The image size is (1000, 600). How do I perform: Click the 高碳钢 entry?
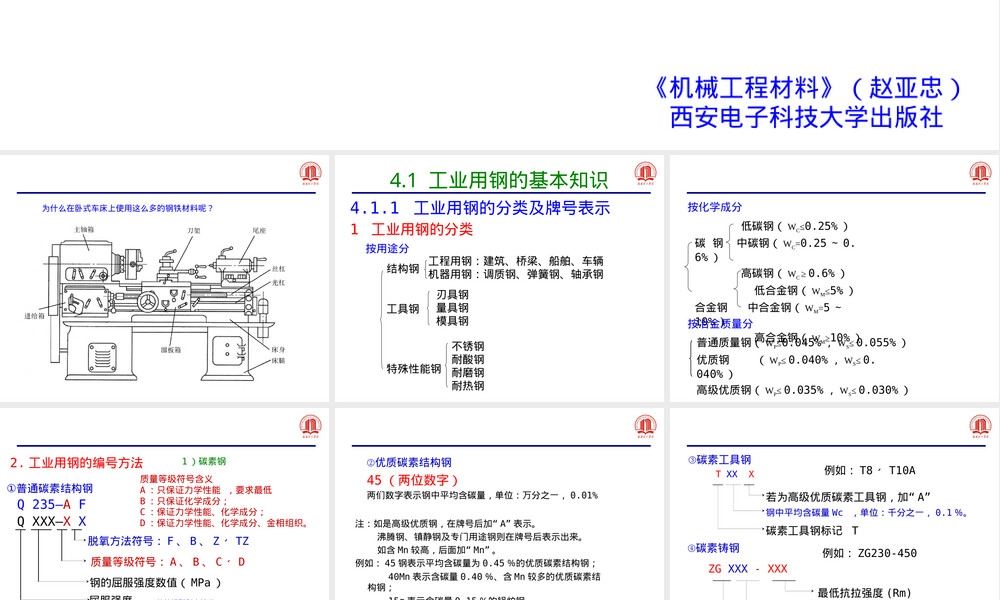793,274
